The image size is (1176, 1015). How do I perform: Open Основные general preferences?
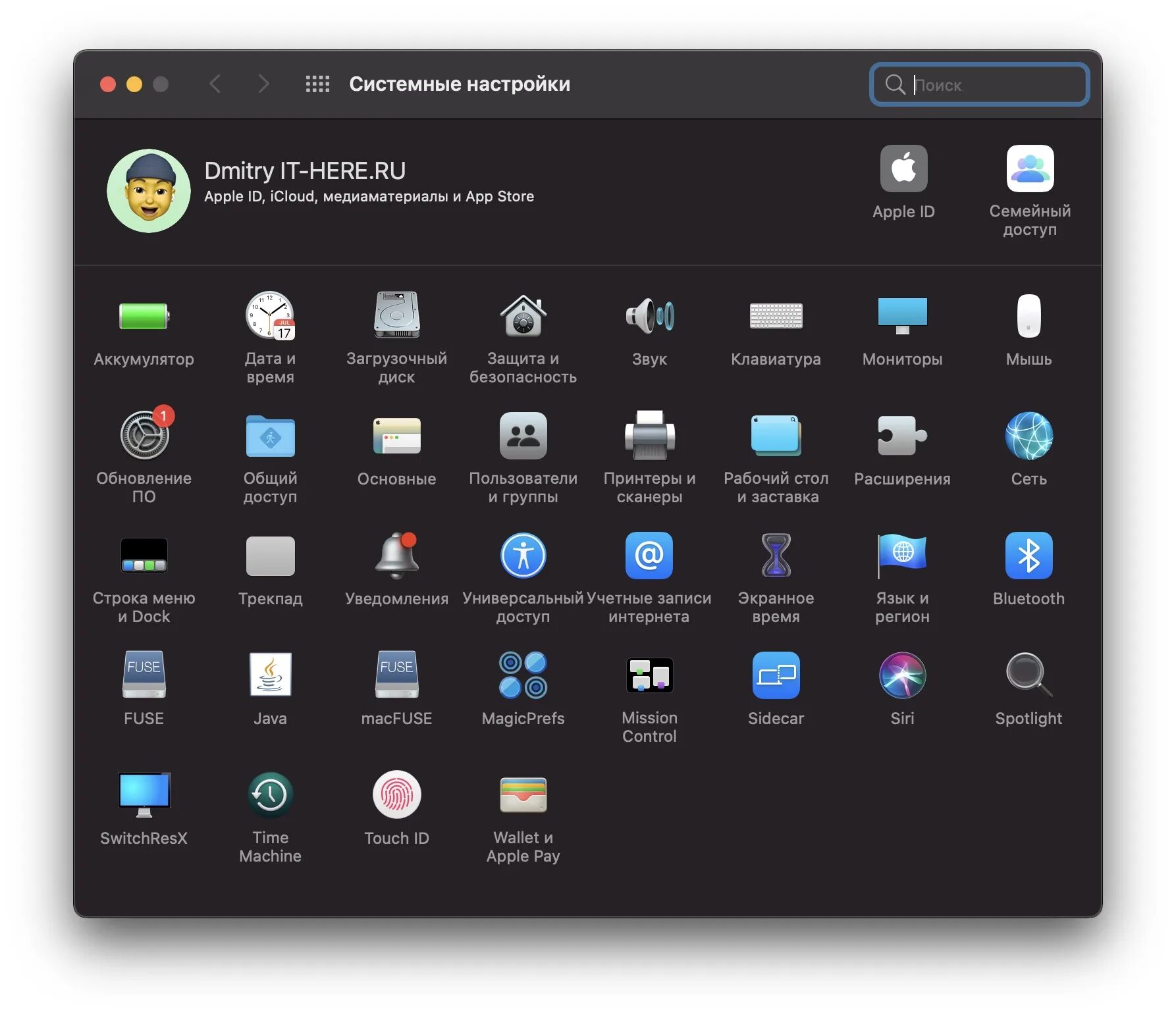point(396,436)
